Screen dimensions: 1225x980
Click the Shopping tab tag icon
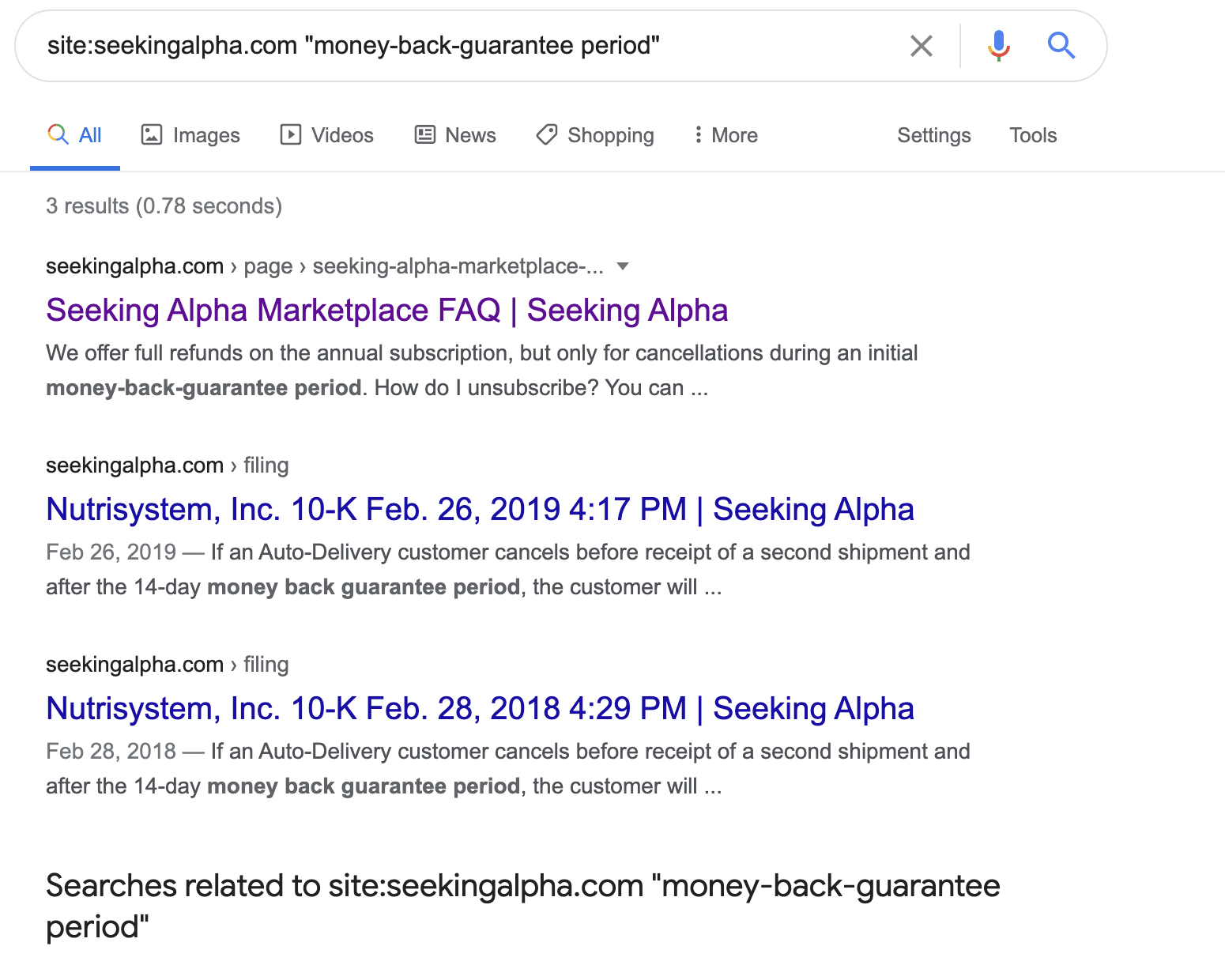pos(547,135)
